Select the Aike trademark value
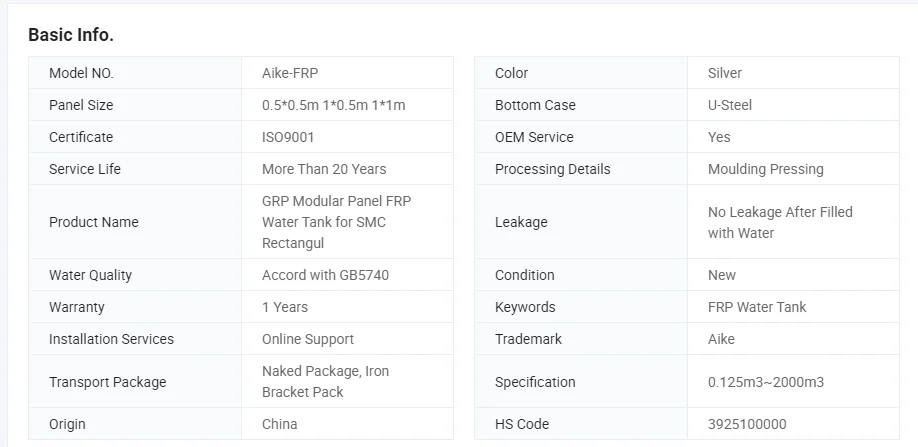The width and height of the screenshot is (918, 447). [721, 339]
